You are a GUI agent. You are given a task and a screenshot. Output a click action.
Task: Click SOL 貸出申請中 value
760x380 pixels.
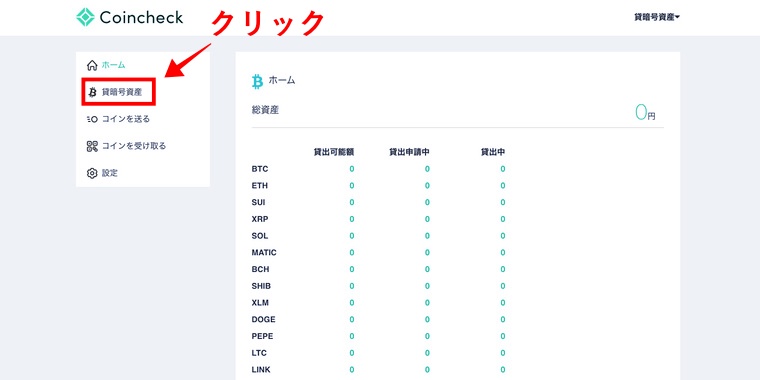coord(427,236)
